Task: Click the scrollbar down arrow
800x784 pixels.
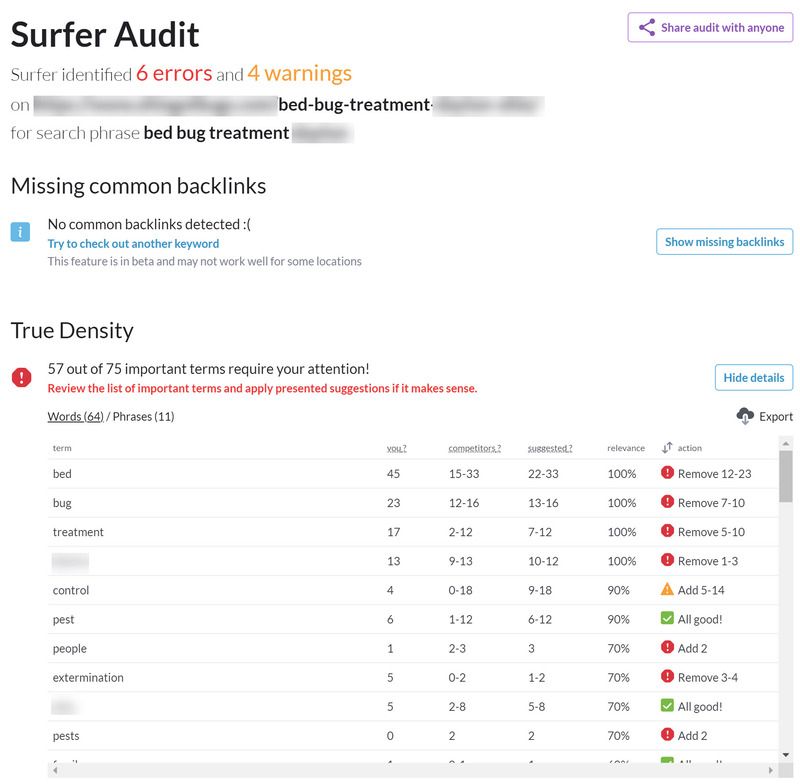Action: pyautogui.click(x=786, y=755)
